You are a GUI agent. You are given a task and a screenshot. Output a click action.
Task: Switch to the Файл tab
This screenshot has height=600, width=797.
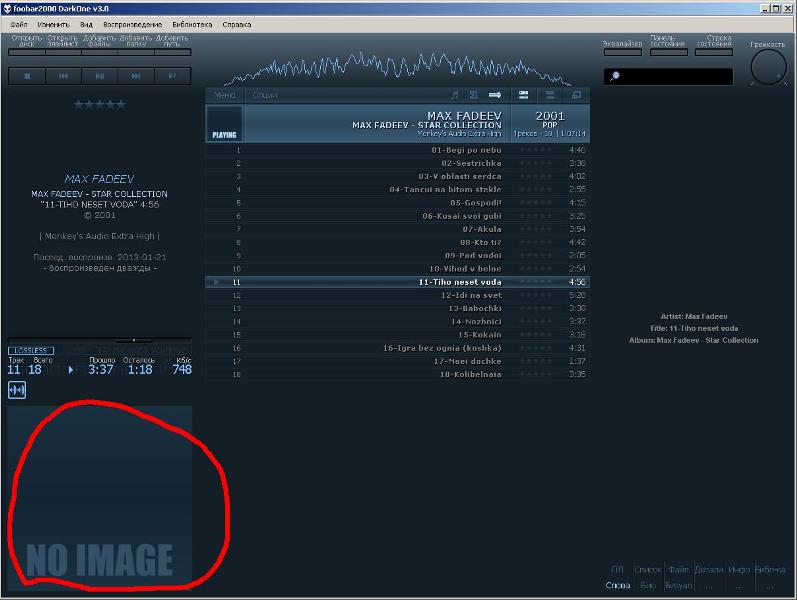pos(679,570)
